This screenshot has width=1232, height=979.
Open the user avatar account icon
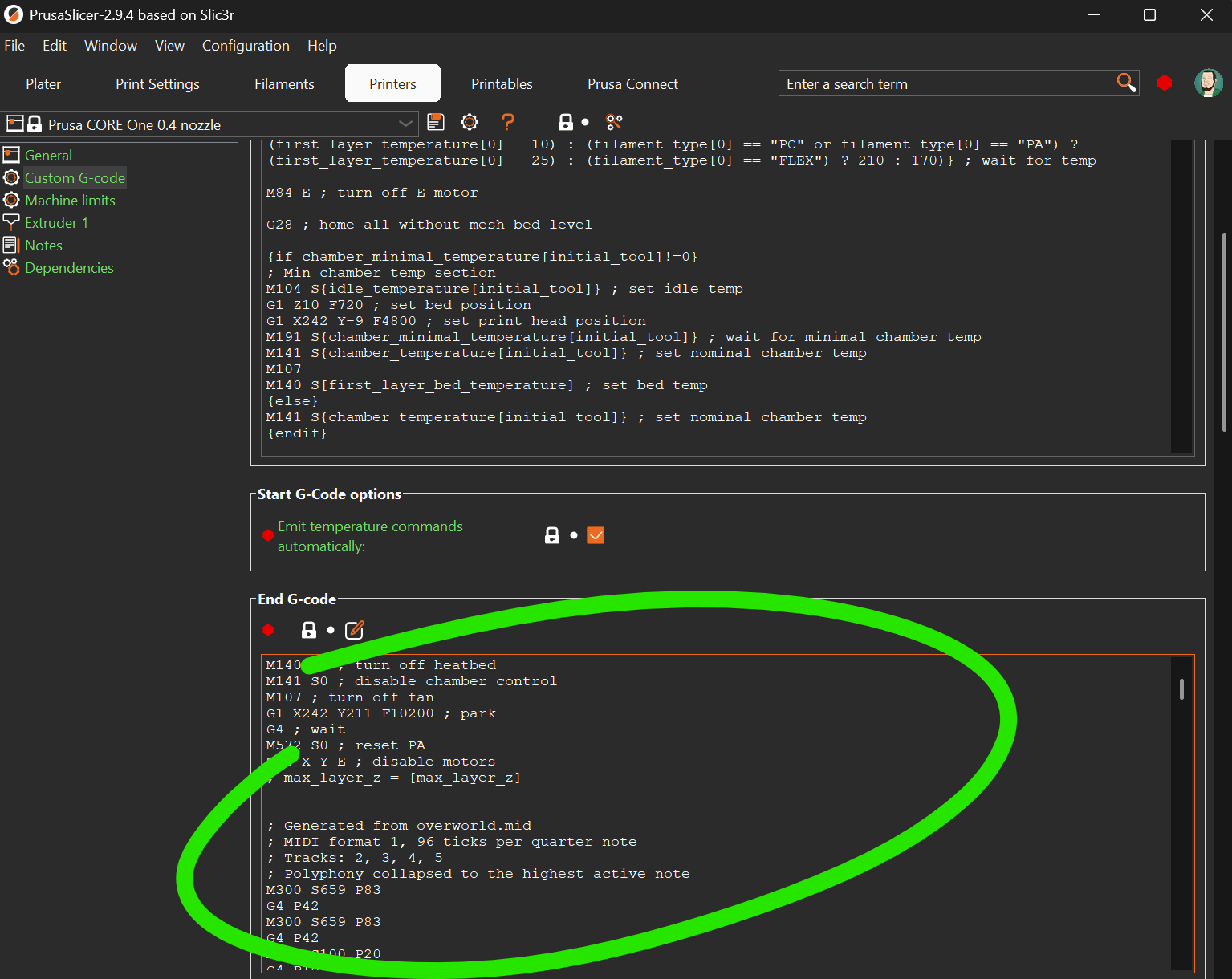coord(1208,83)
